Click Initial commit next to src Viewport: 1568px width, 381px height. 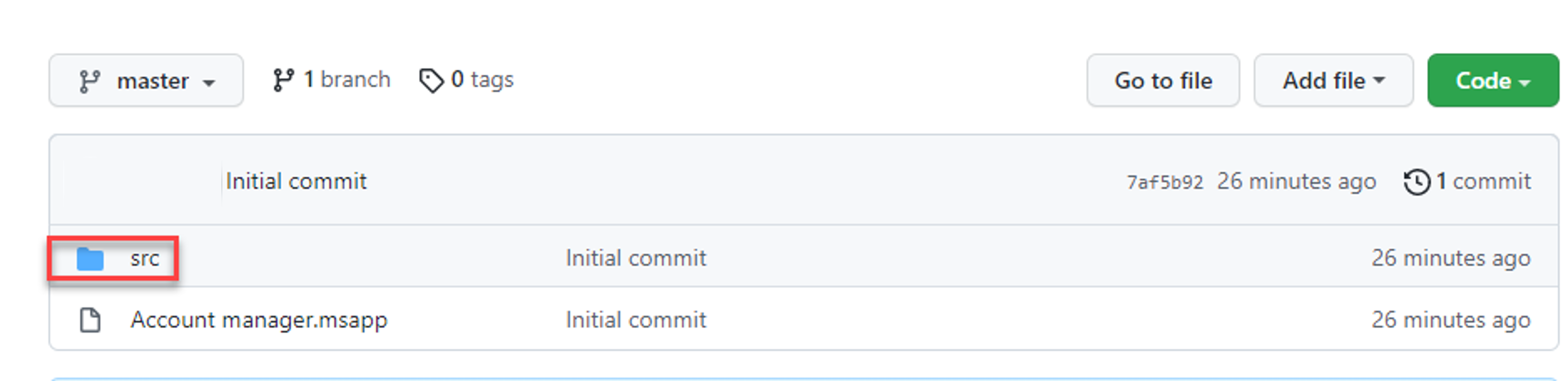[x=636, y=258]
